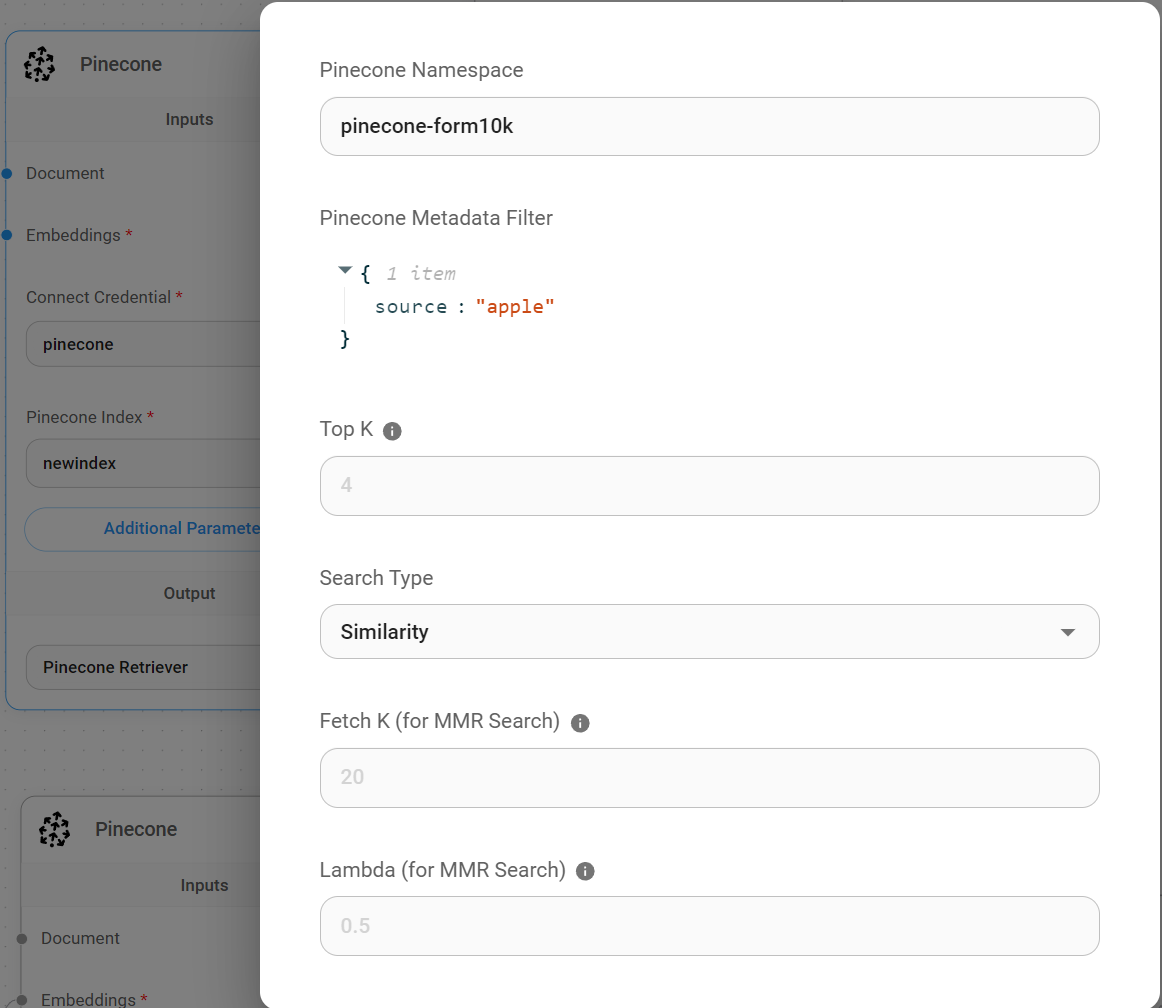Click the Fetch K input field
The height and width of the screenshot is (1008, 1162).
[709, 778]
